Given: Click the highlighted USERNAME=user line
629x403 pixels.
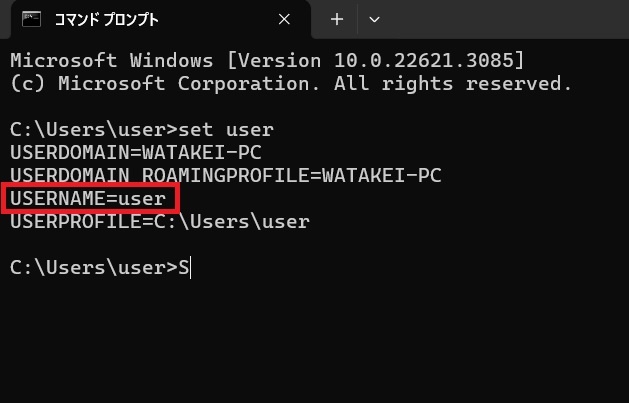Looking at the screenshot, I should click(x=88, y=198).
